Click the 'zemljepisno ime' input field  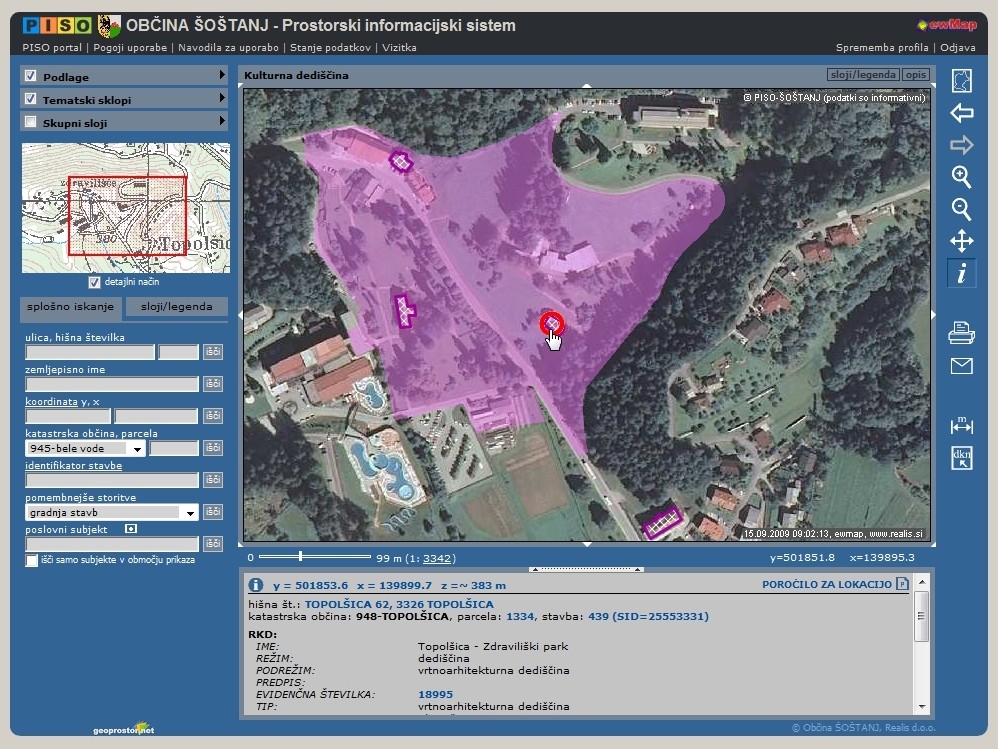111,384
